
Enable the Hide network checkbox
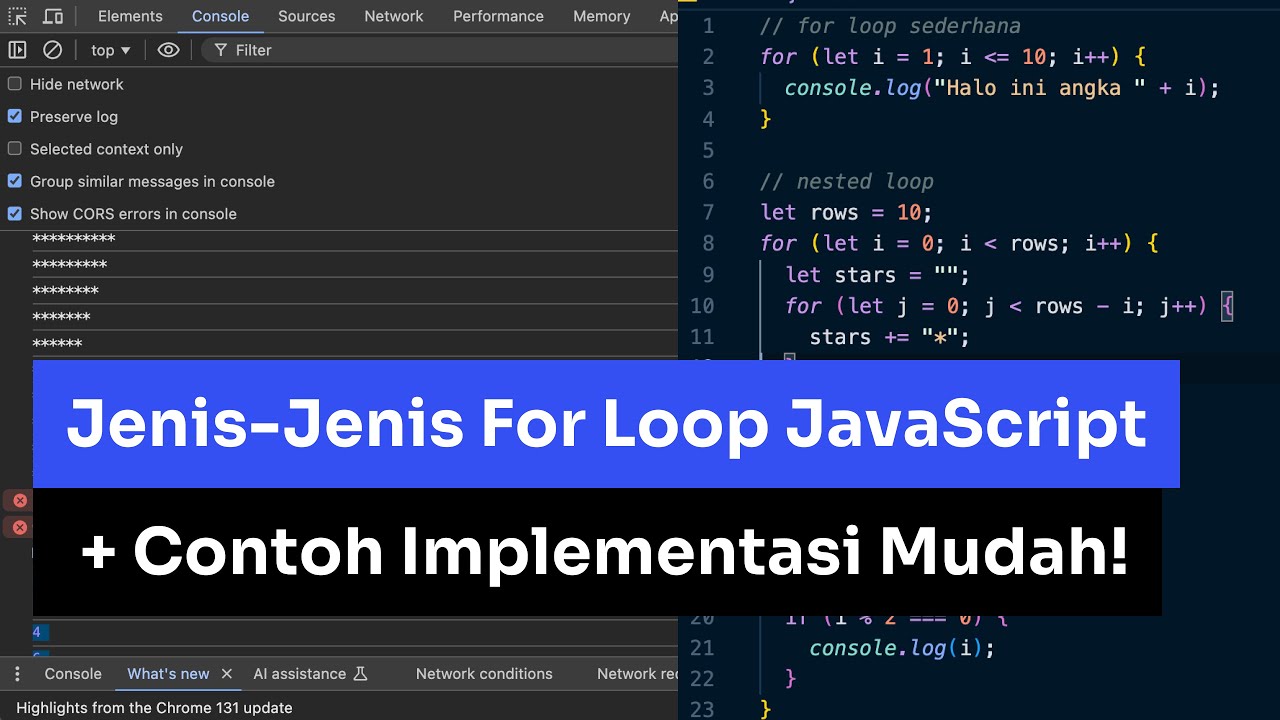(x=15, y=84)
